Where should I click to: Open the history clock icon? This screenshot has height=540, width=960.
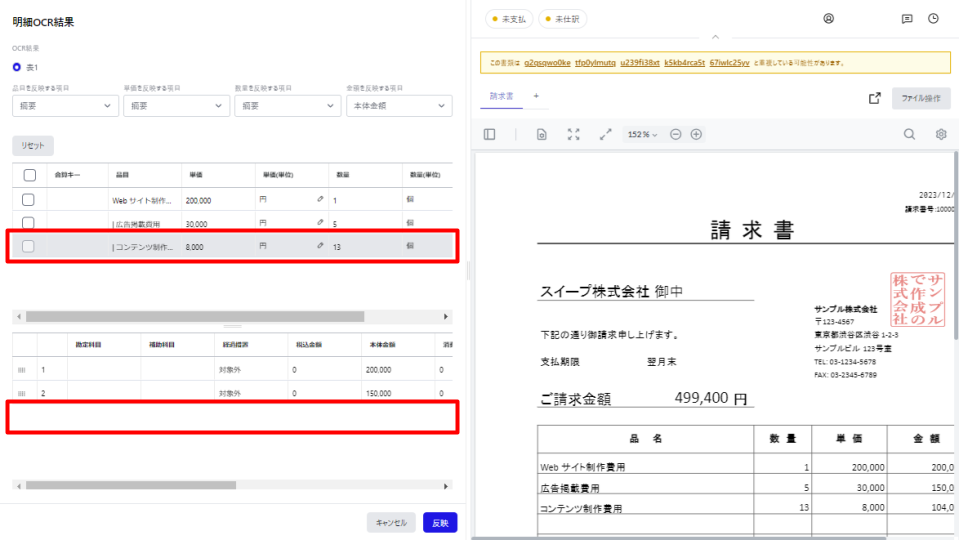pyautogui.click(x=933, y=18)
